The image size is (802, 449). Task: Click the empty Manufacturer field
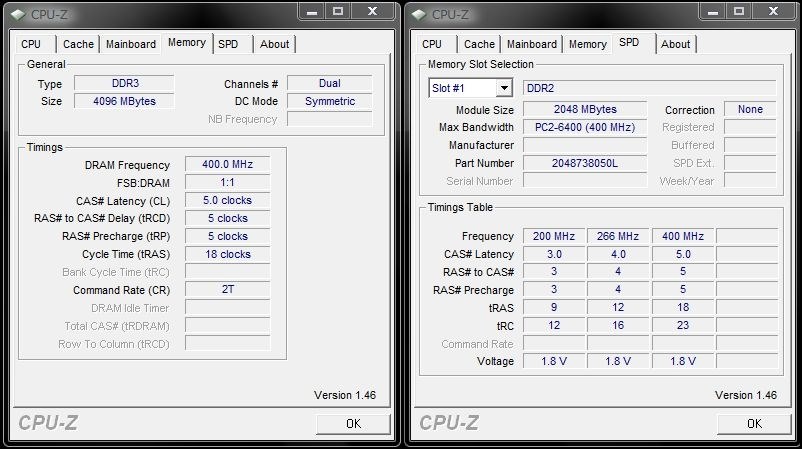[585, 145]
